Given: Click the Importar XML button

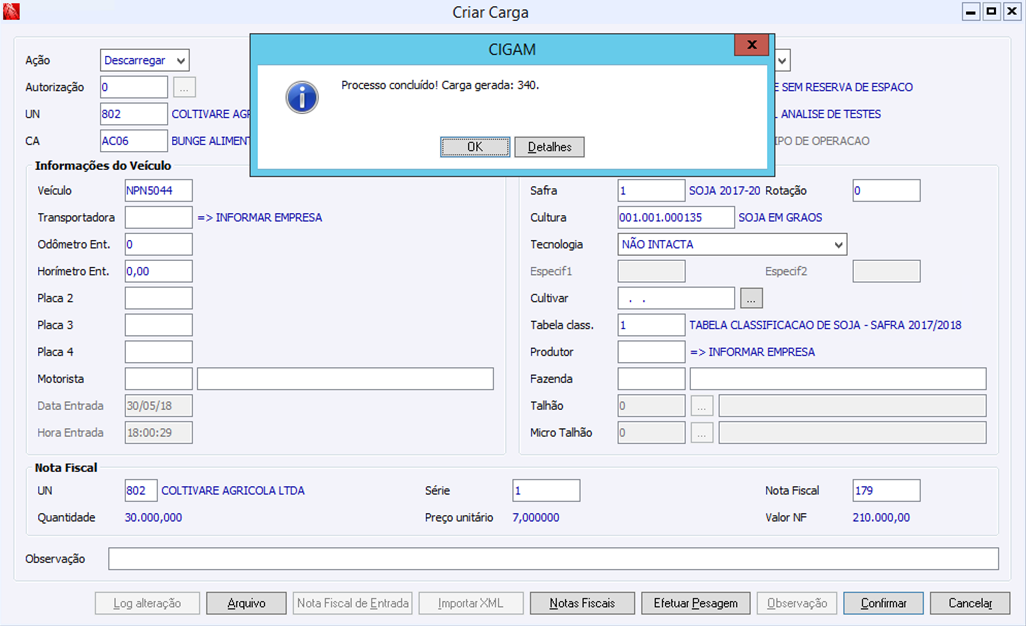Looking at the screenshot, I should coord(471,603).
